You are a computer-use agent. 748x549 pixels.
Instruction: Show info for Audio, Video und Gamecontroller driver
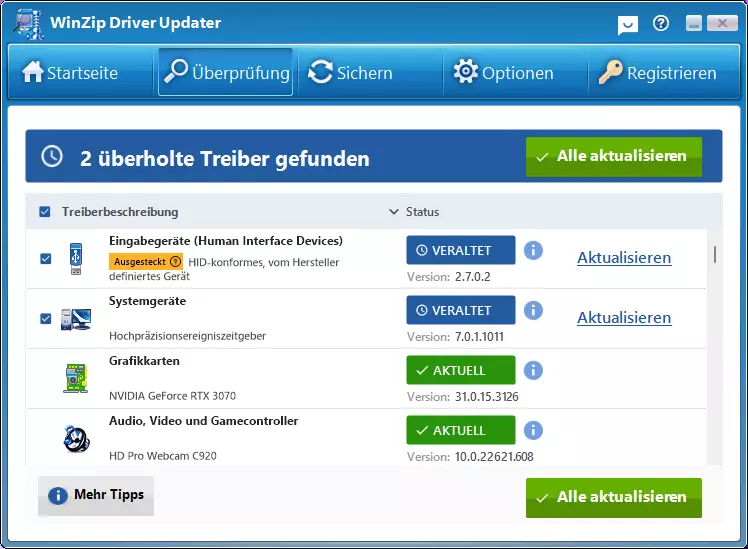pos(533,430)
